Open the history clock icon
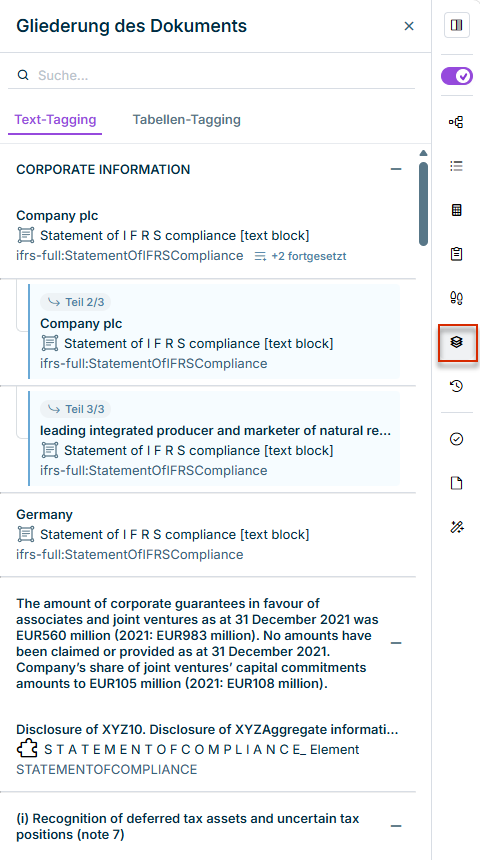The height and width of the screenshot is (860, 480). click(x=456, y=386)
